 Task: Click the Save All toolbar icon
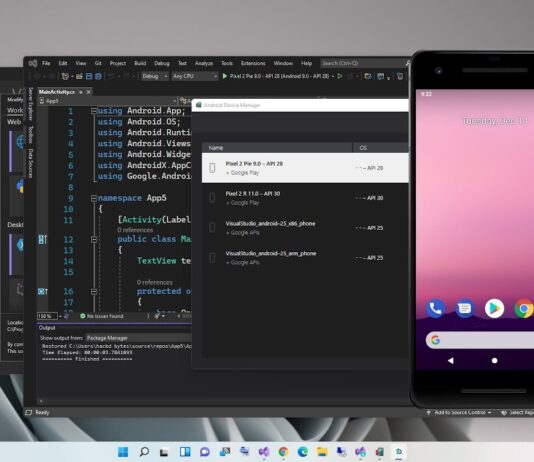pos(98,76)
